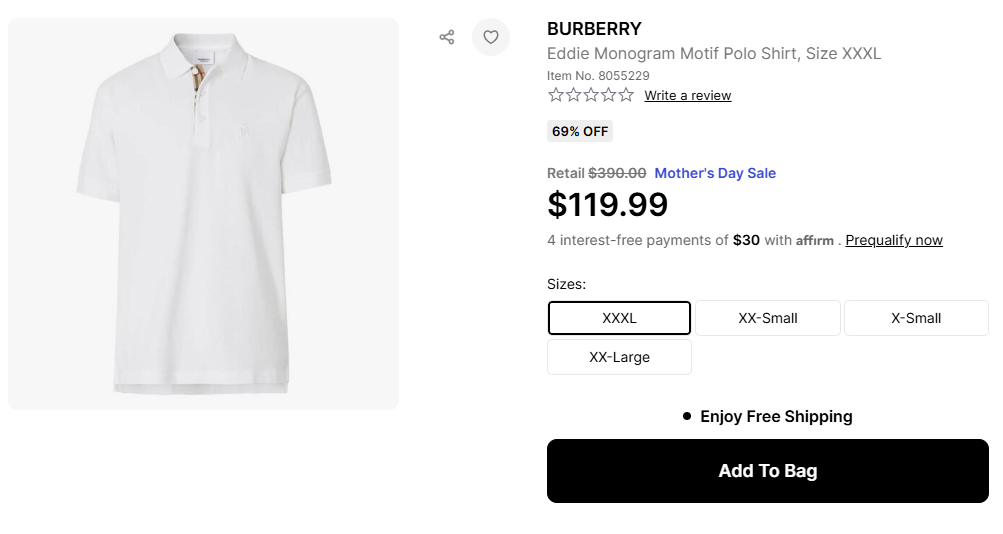1003x534 pixels.
Task: Select the XXXL size option
Action: [x=619, y=318]
